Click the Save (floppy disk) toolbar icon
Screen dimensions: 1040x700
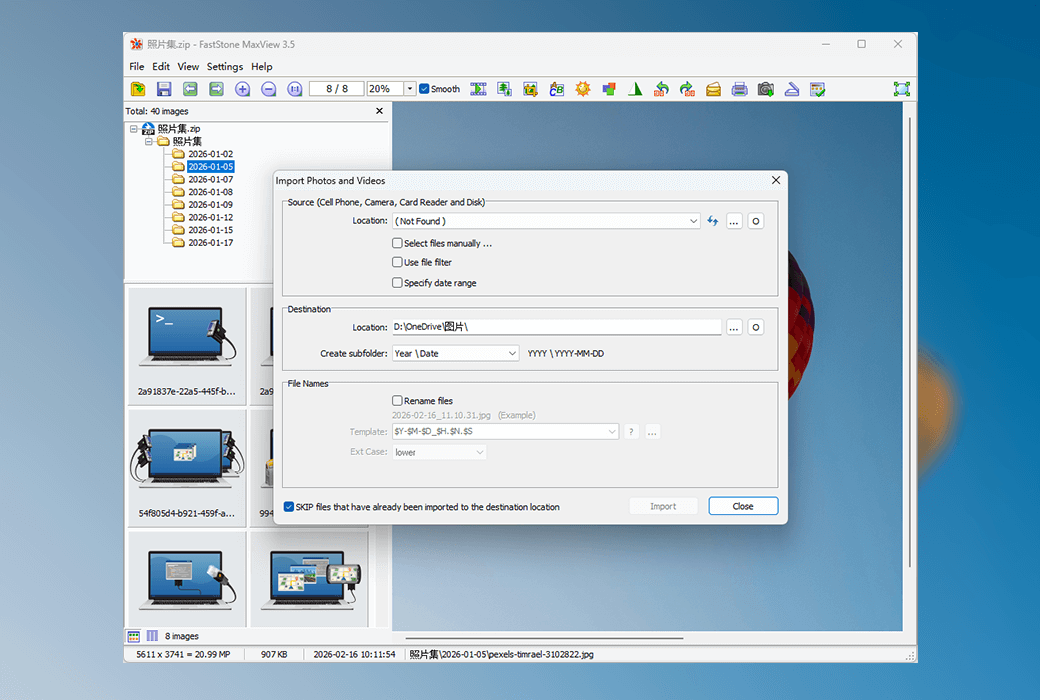click(164, 89)
